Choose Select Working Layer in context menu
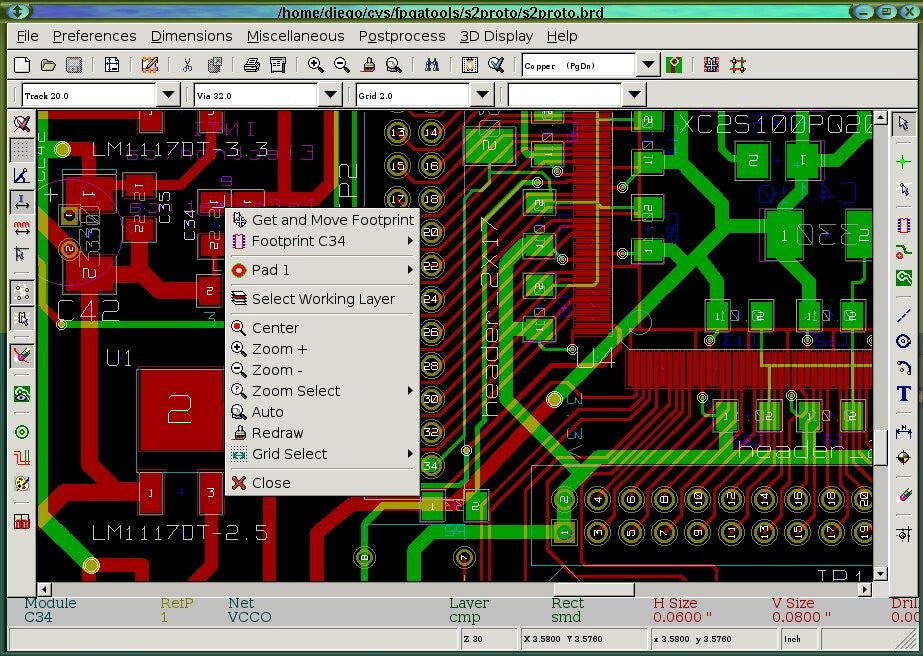Viewport: 923px width, 656px height. click(x=323, y=299)
